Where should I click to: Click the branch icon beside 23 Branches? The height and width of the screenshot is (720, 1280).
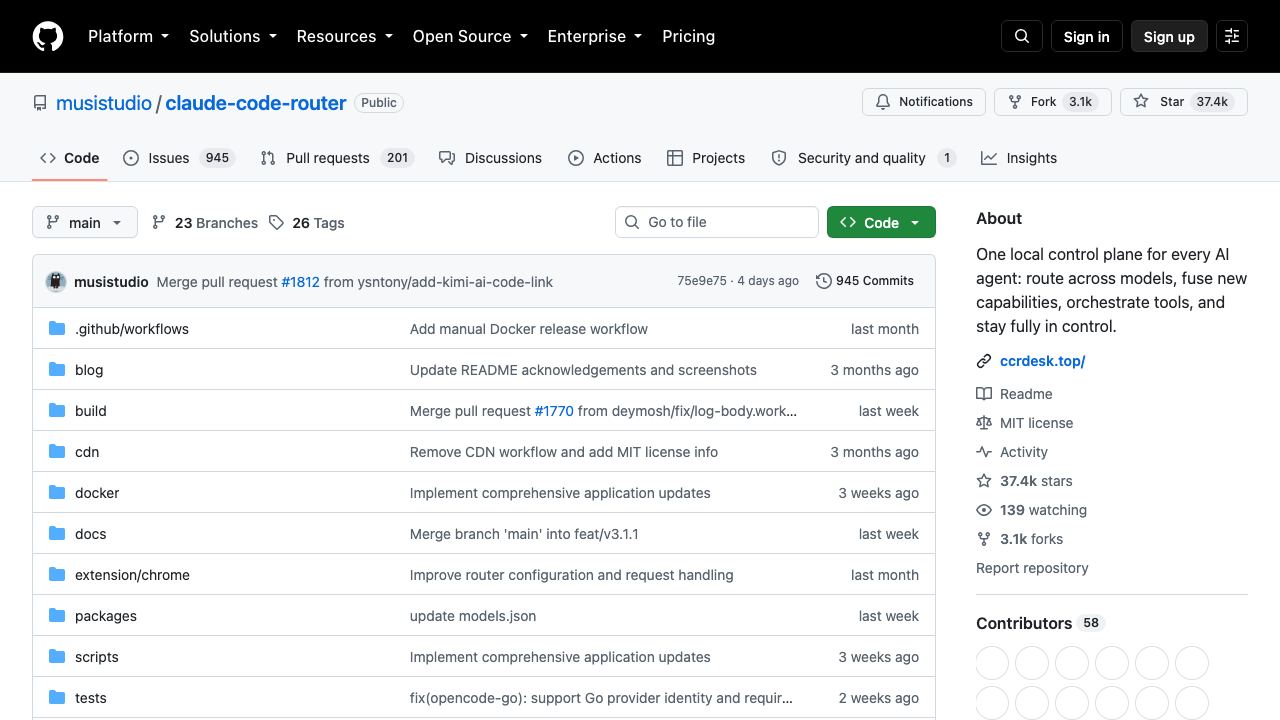(x=159, y=222)
